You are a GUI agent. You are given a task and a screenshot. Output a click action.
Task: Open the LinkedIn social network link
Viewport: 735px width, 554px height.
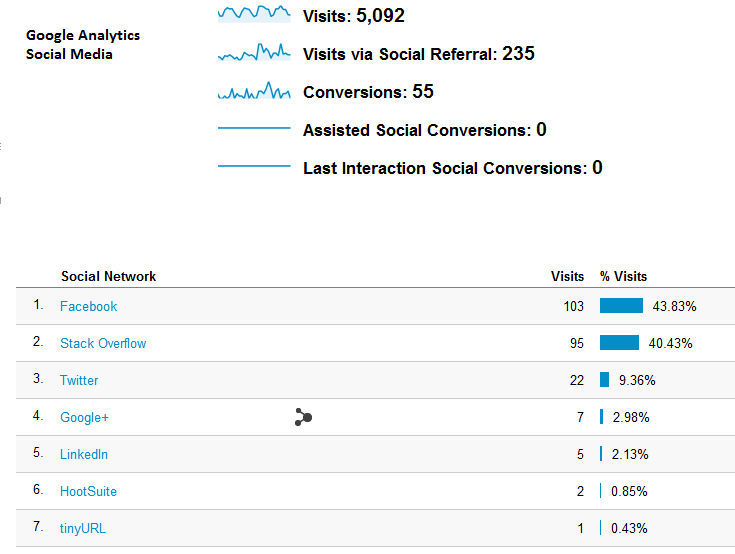(84, 454)
